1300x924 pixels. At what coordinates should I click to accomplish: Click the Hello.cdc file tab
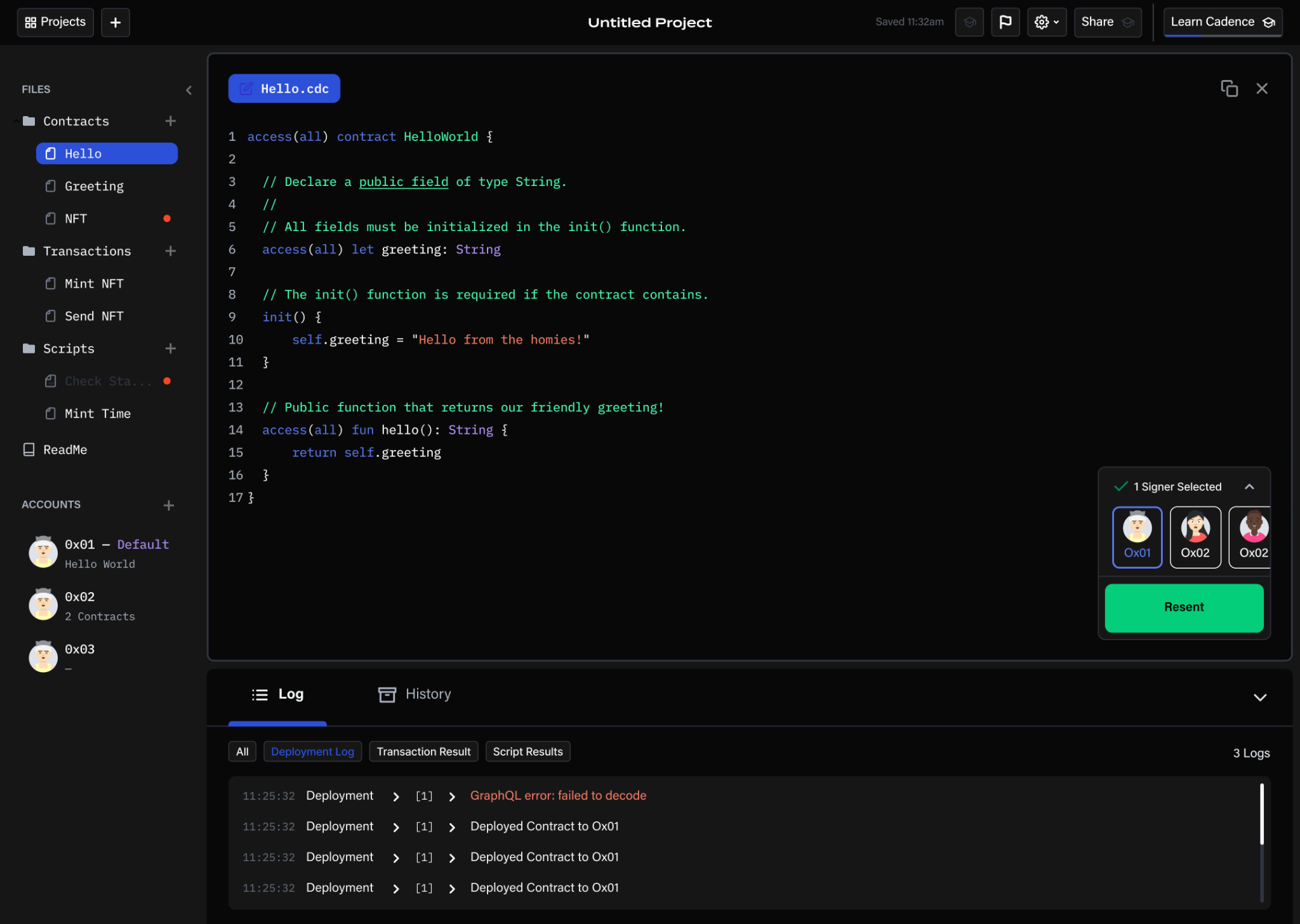pos(284,89)
